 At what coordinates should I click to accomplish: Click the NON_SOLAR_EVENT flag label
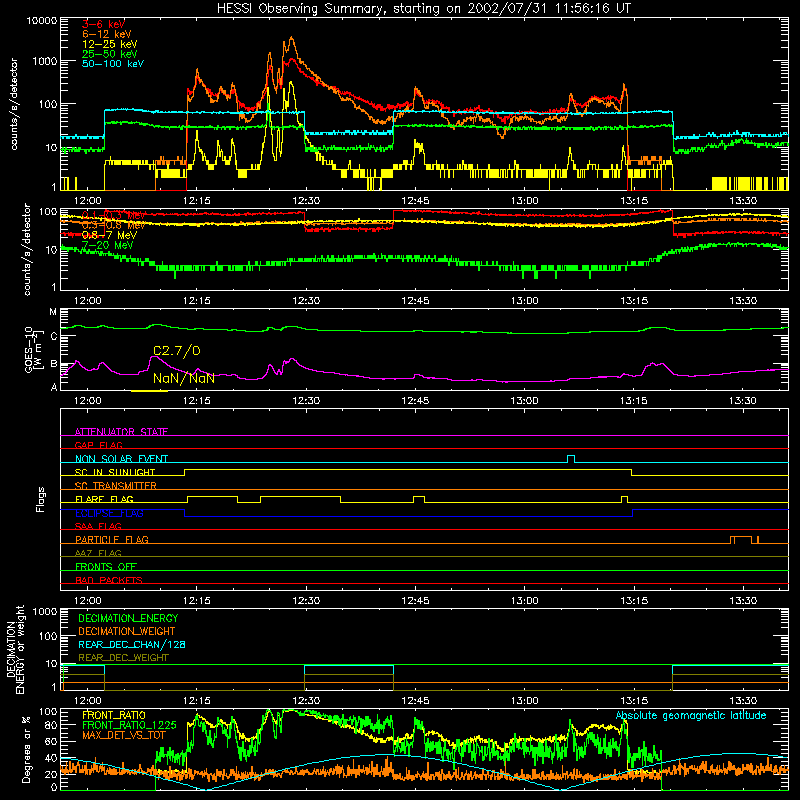(x=121, y=459)
